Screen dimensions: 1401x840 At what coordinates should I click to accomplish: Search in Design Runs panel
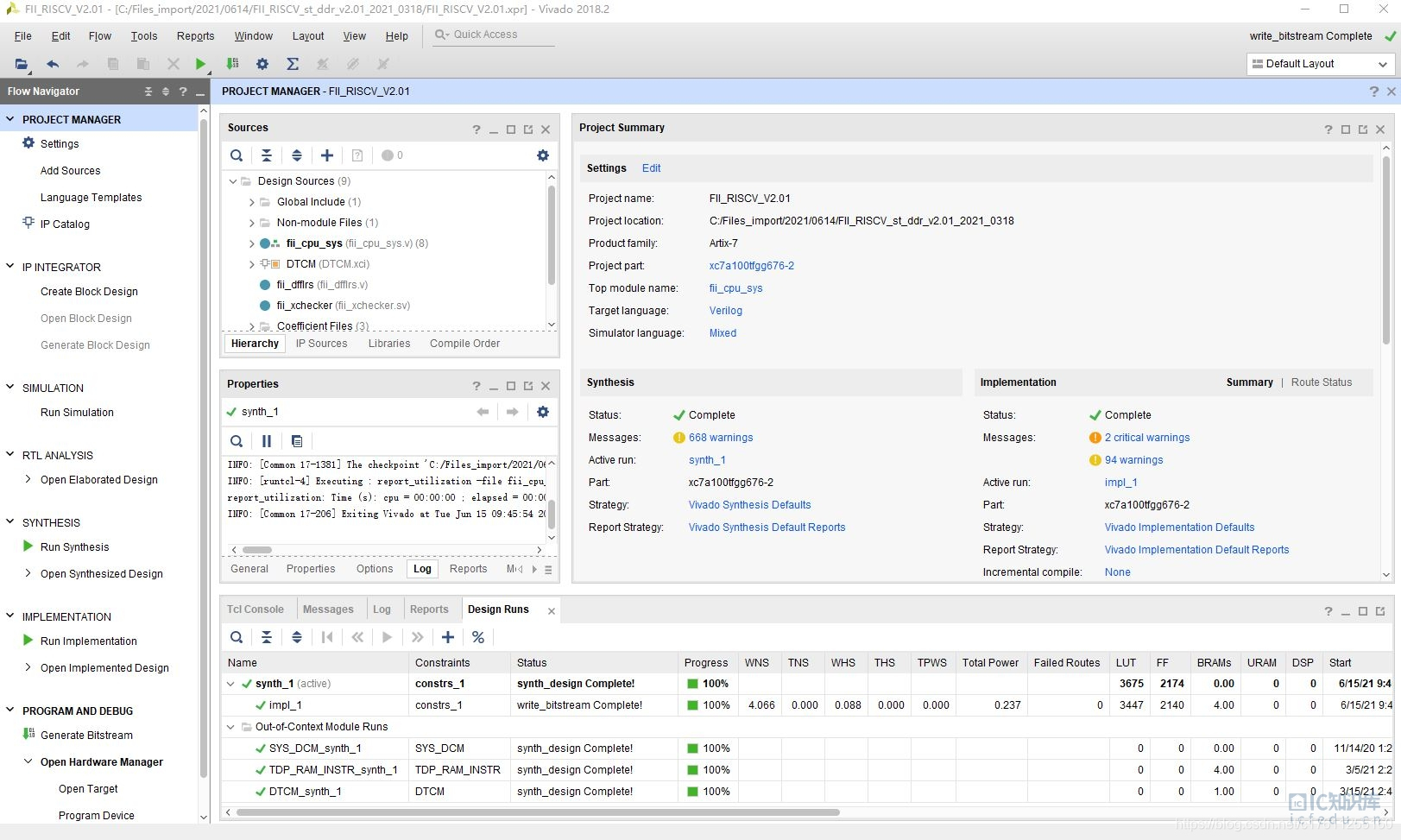(x=237, y=637)
